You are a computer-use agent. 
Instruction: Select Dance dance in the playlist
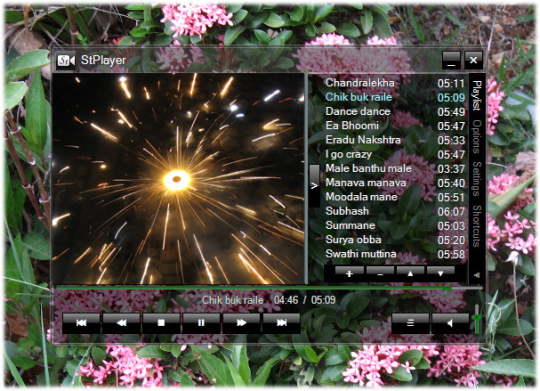tap(395, 111)
